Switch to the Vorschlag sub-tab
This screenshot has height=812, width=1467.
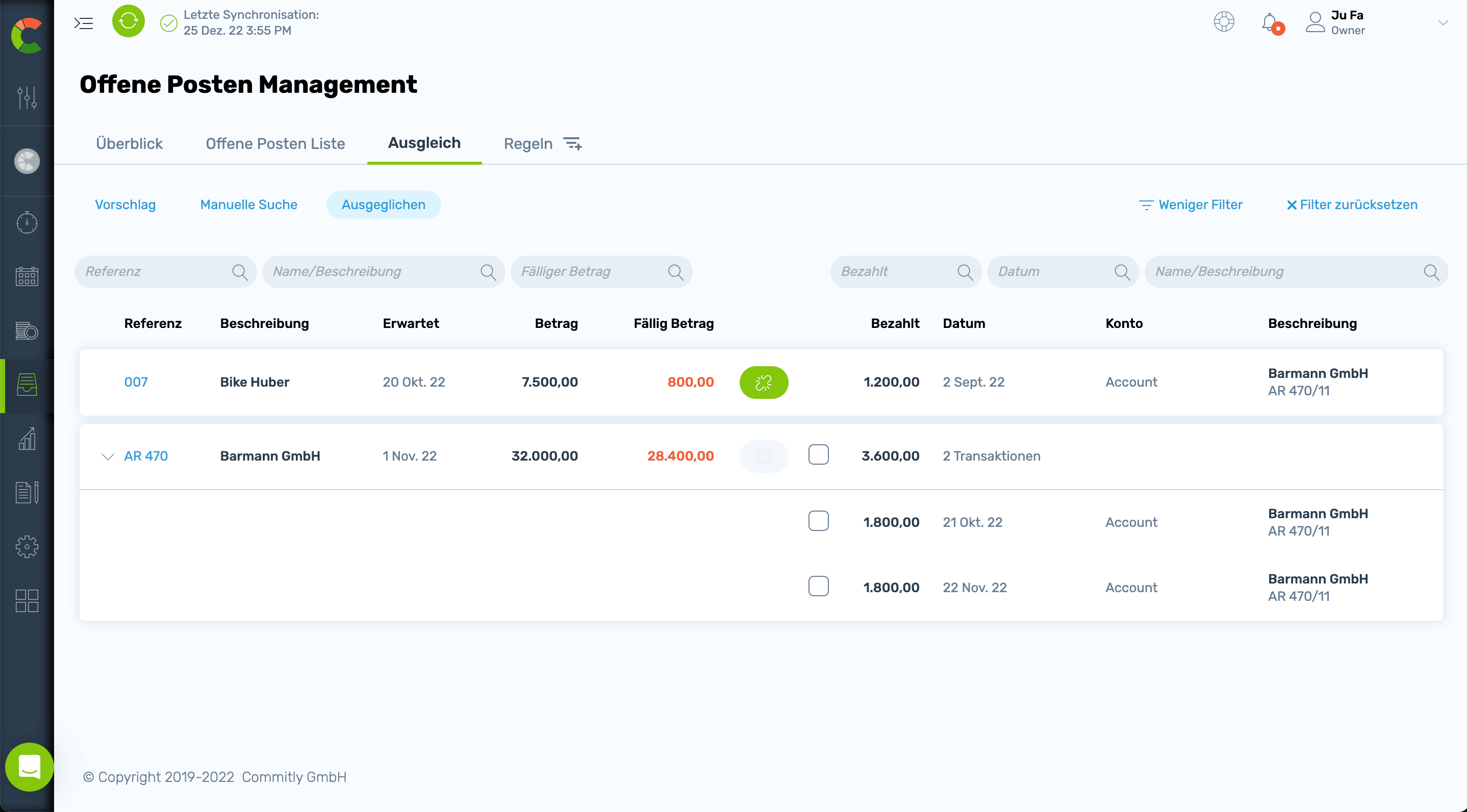(x=125, y=205)
